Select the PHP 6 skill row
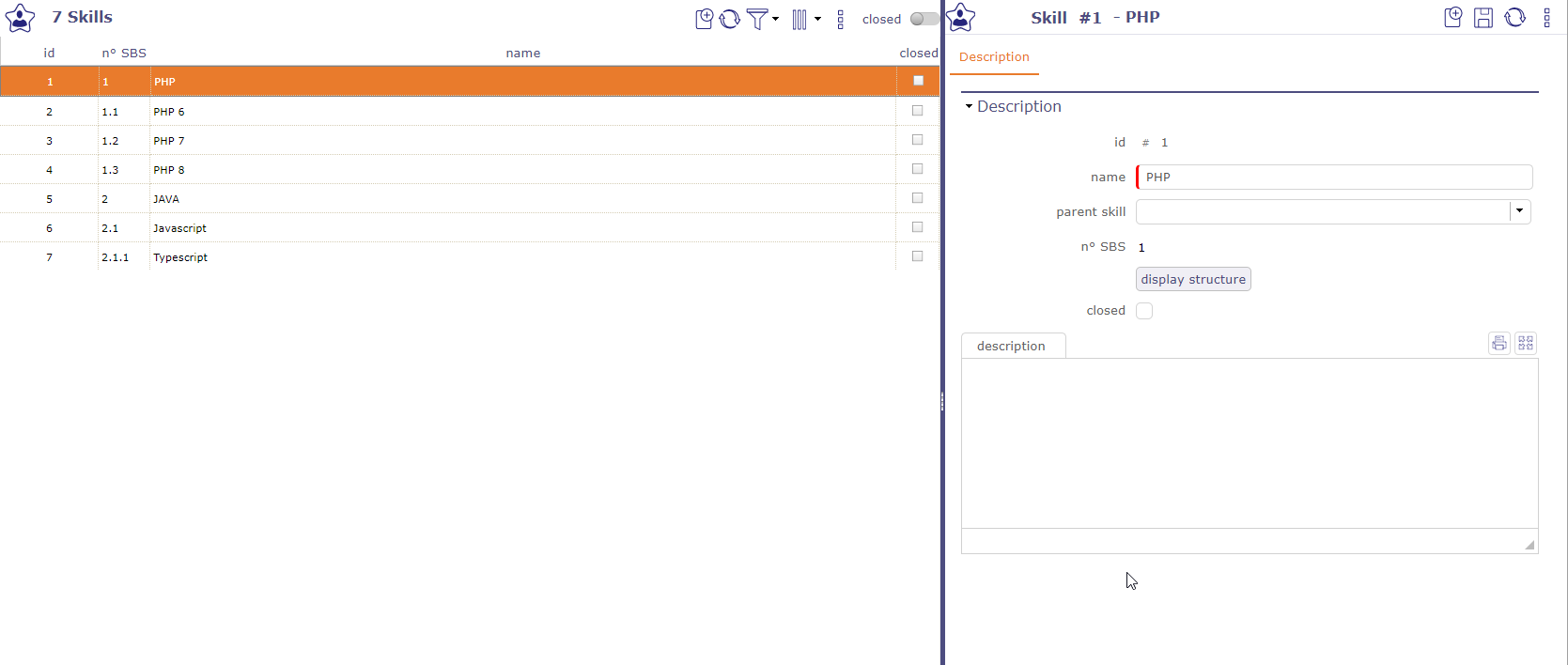Viewport: 1568px width, 665px height. click(470, 111)
